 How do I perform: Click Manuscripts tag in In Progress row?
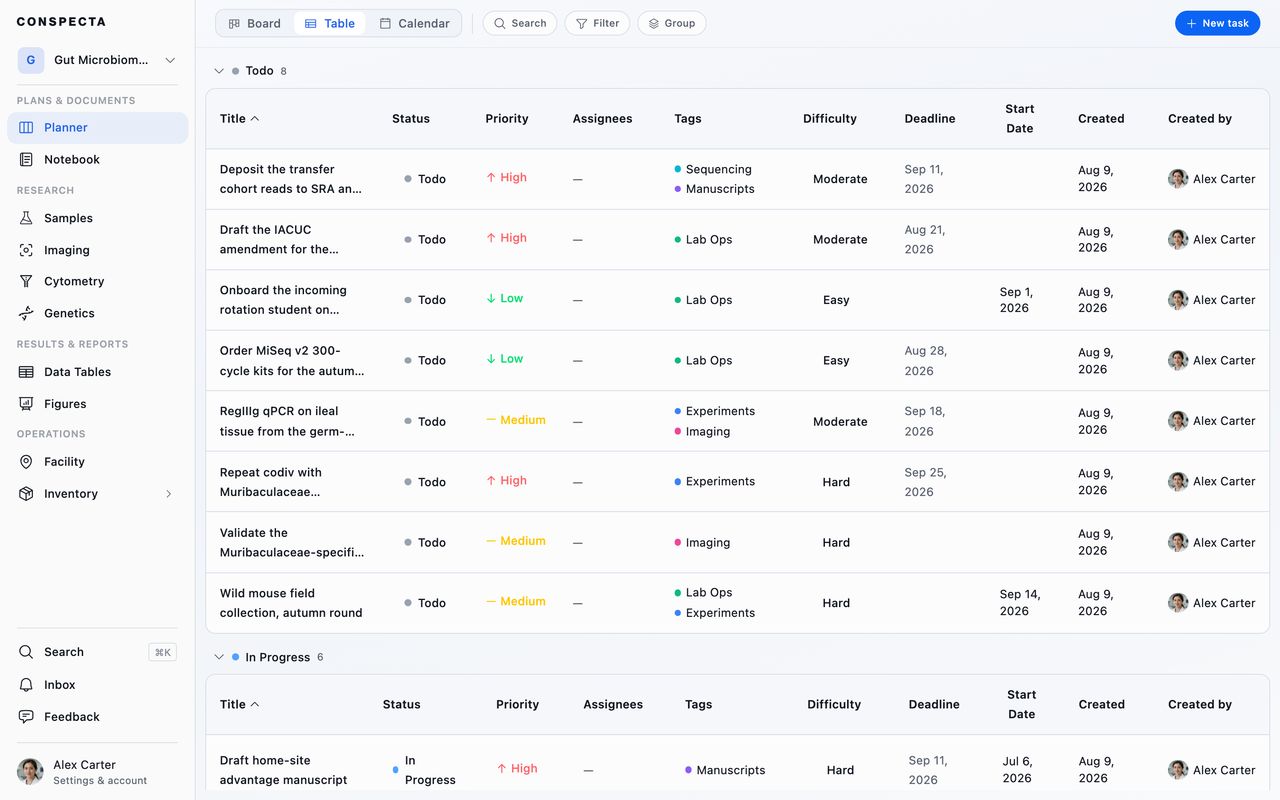pyautogui.click(x=725, y=770)
